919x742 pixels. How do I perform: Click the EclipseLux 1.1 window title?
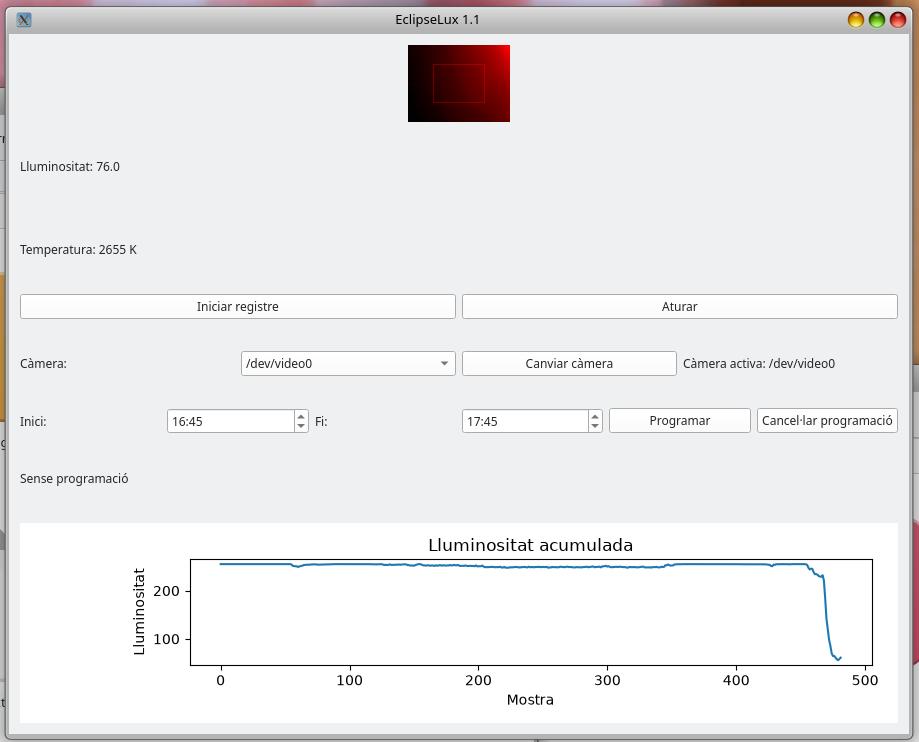click(x=437, y=20)
